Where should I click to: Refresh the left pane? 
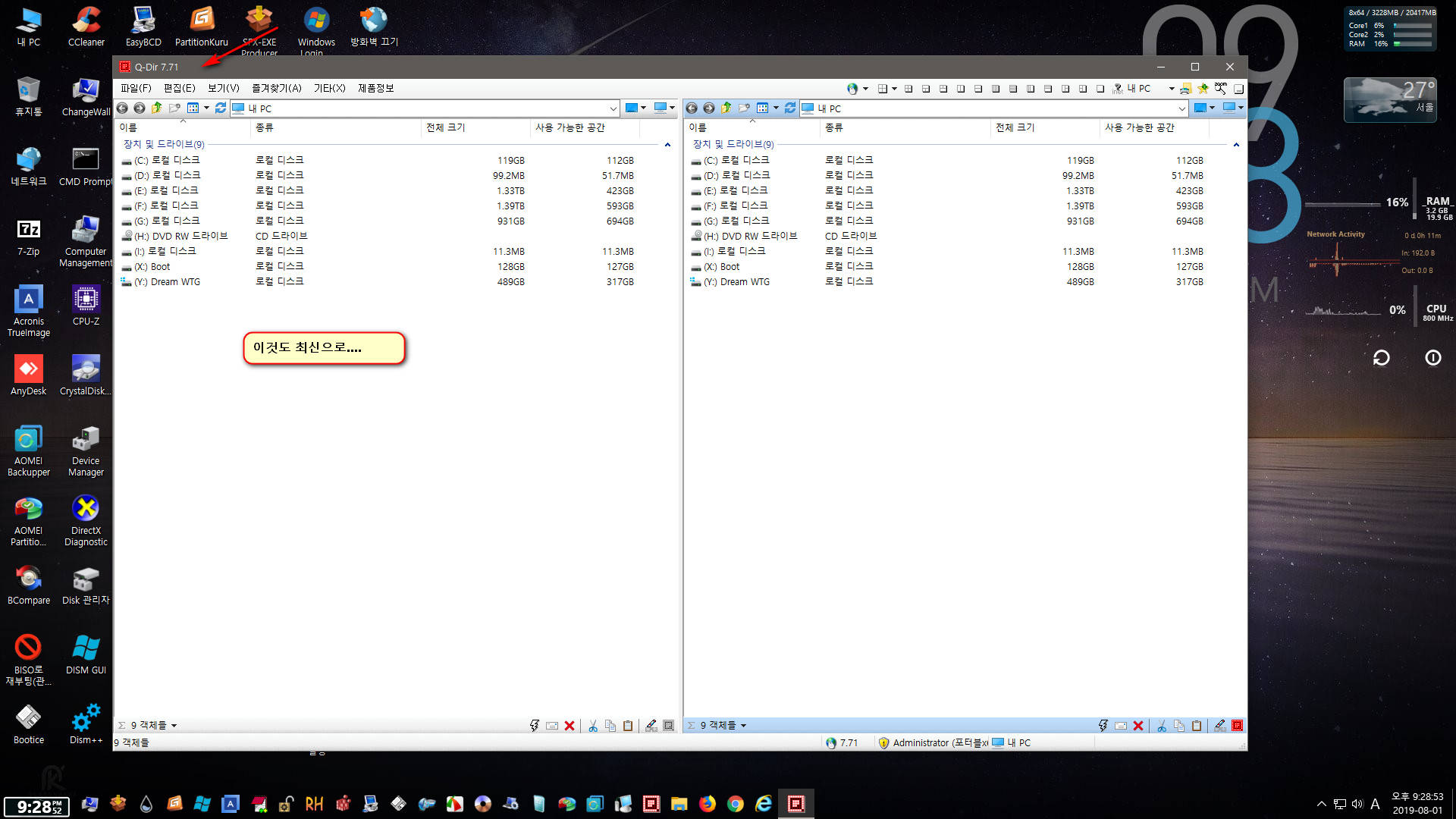[x=221, y=108]
